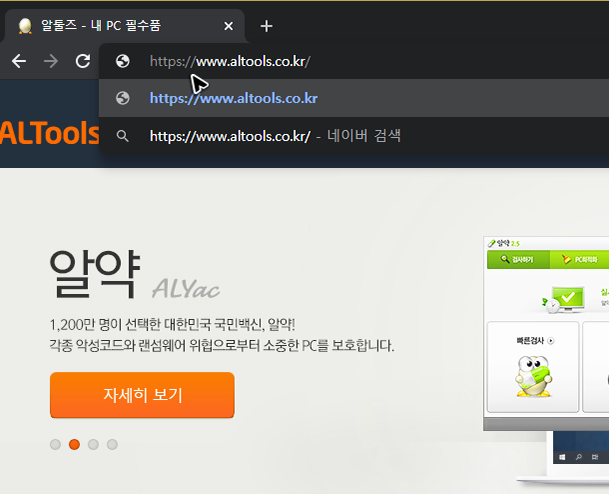Select the 알툴즈 - 내 PC 필수품 tab

click(125, 26)
